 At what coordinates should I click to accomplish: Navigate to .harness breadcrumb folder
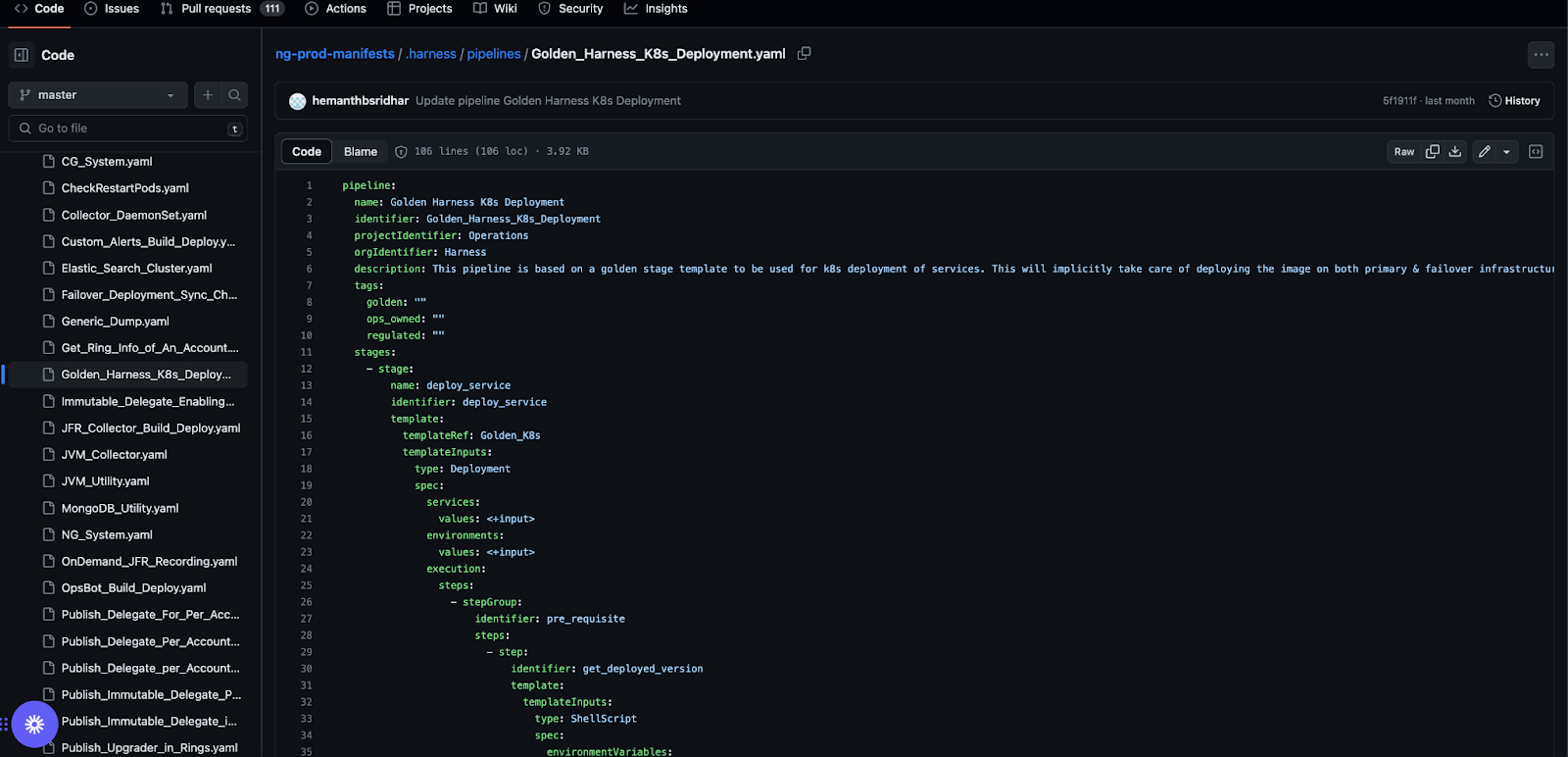(431, 54)
